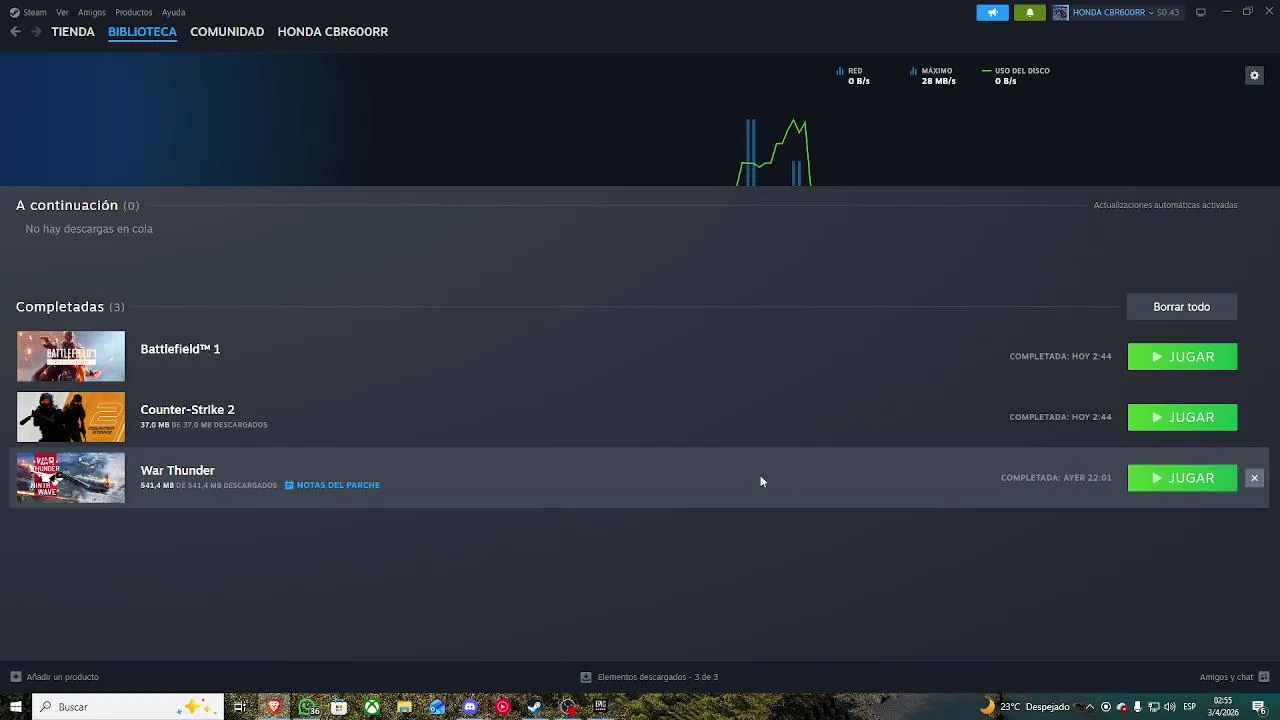The image size is (1280, 720).
Task: Click the microphone tray icon
Action: [1137, 707]
